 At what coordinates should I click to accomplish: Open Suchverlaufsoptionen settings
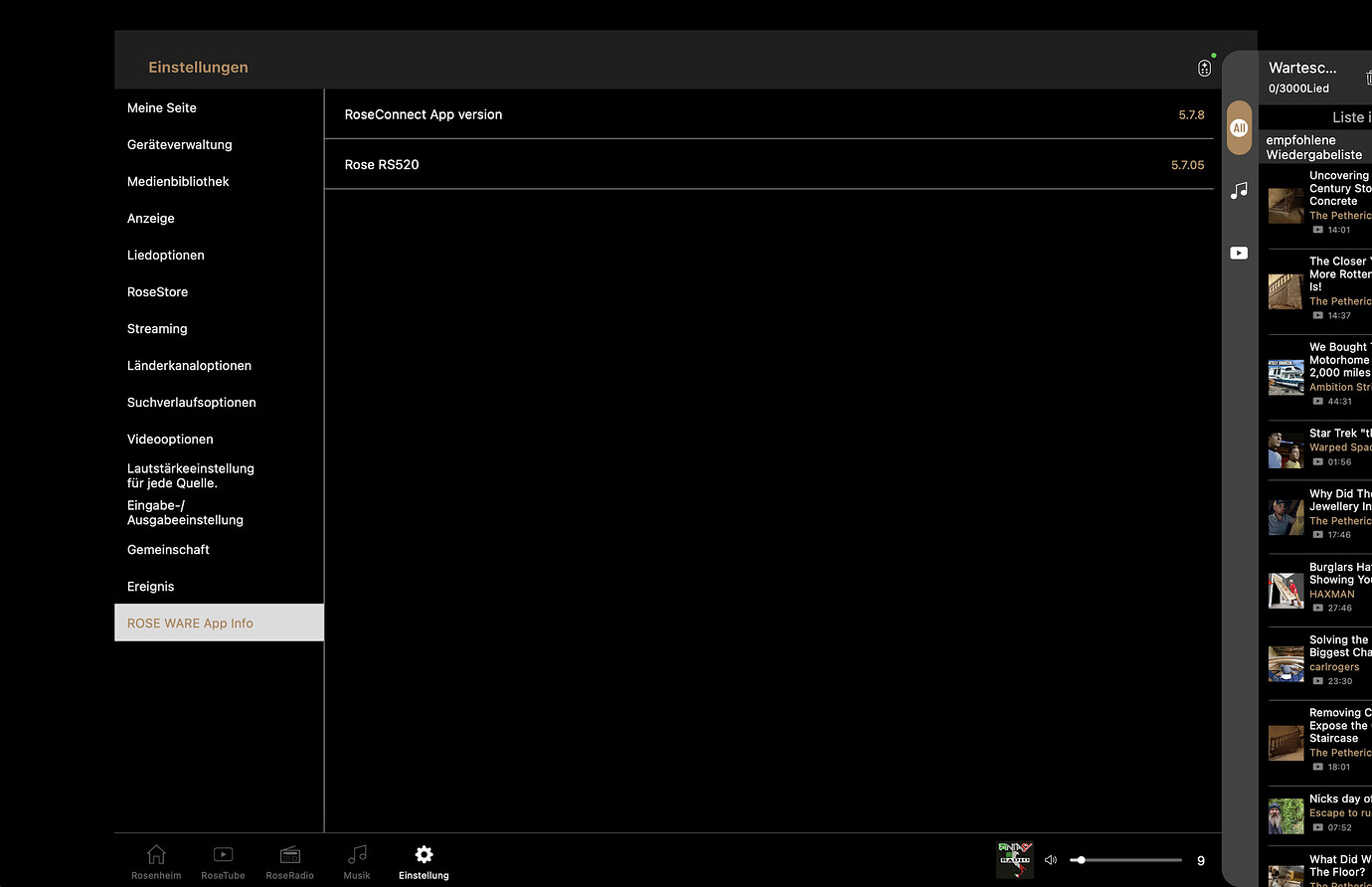(x=219, y=402)
